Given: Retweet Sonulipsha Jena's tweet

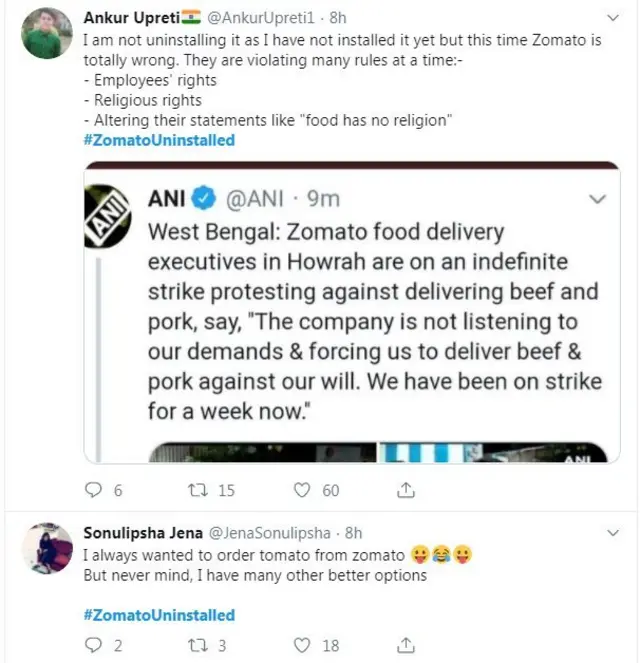Looking at the screenshot, I should click(198, 646).
